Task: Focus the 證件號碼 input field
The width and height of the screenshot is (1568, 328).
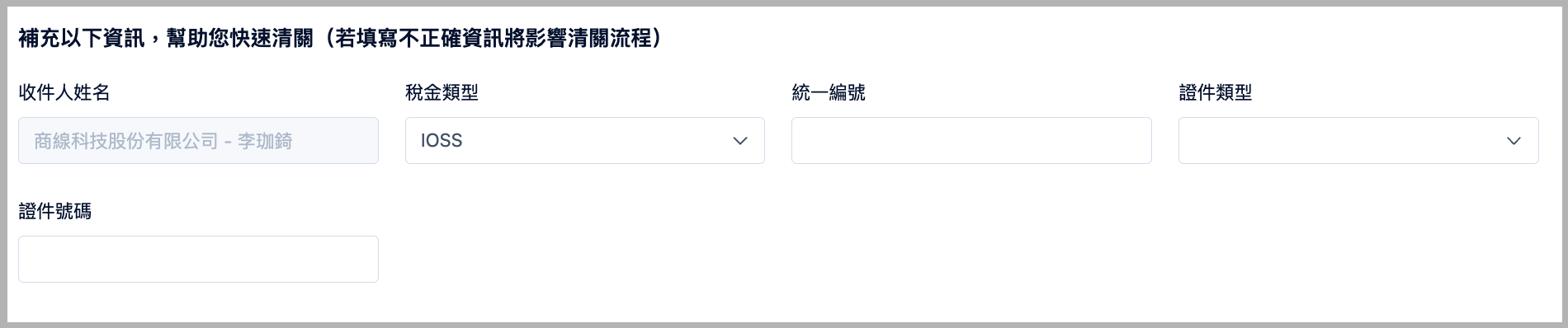Action: 198,259
